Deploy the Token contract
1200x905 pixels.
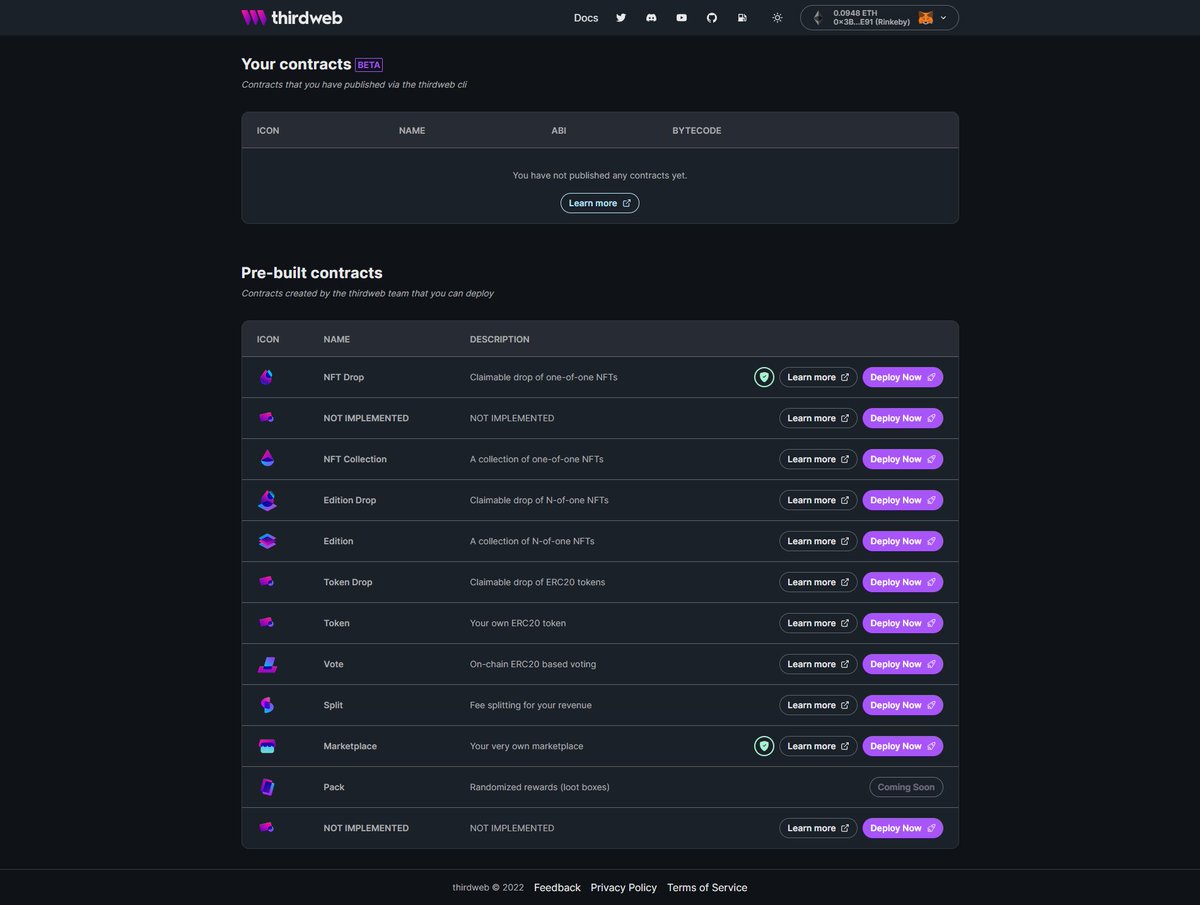pyautogui.click(x=903, y=623)
